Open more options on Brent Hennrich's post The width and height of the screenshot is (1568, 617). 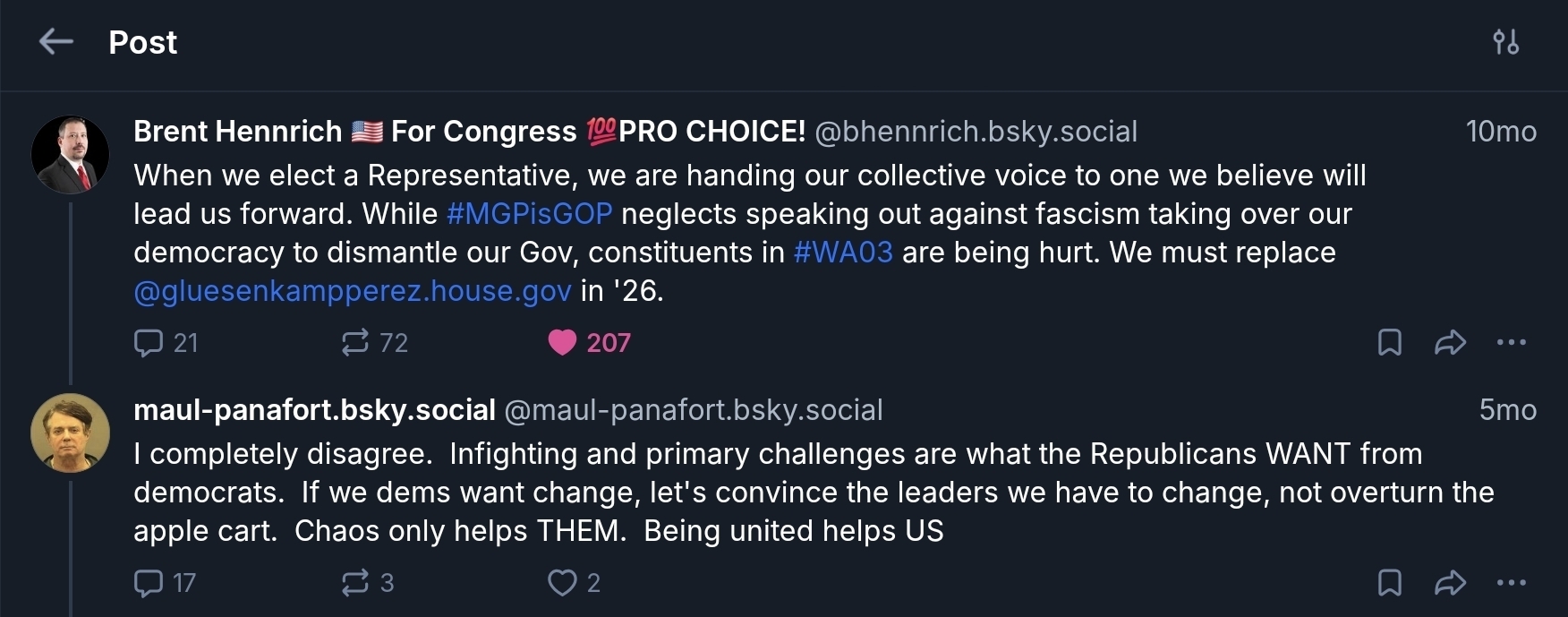[x=1512, y=343]
